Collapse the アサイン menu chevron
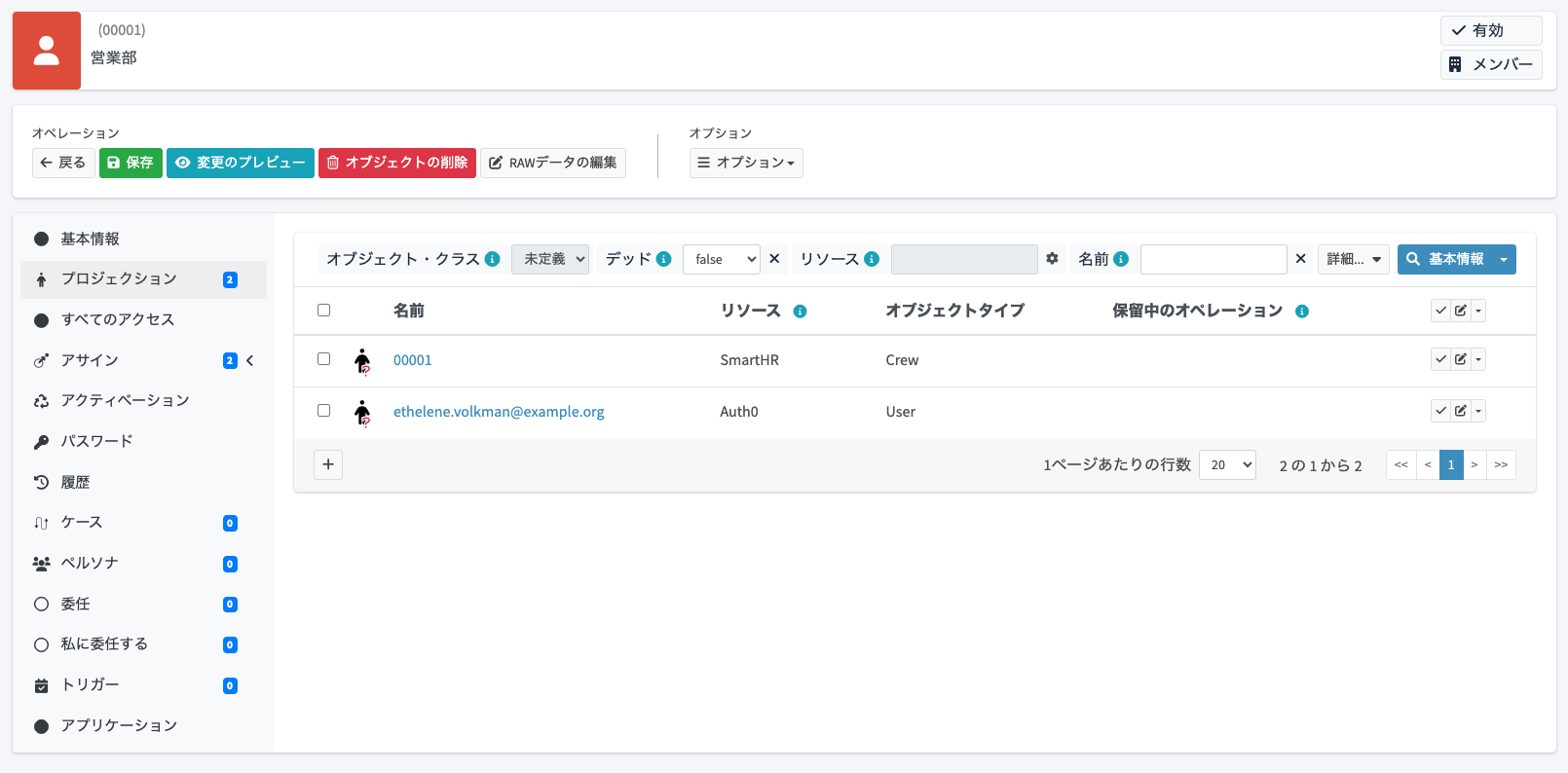This screenshot has height=773, width=1568. (250, 360)
